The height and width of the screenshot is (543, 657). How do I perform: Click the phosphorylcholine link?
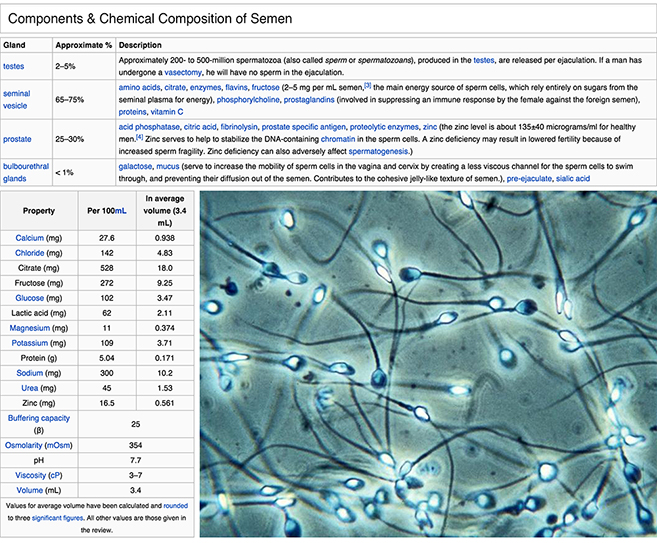click(x=248, y=100)
